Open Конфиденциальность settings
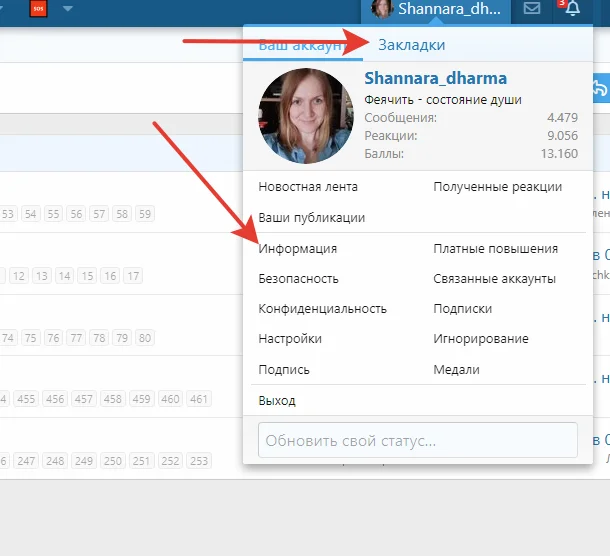The image size is (610, 556). coord(322,309)
